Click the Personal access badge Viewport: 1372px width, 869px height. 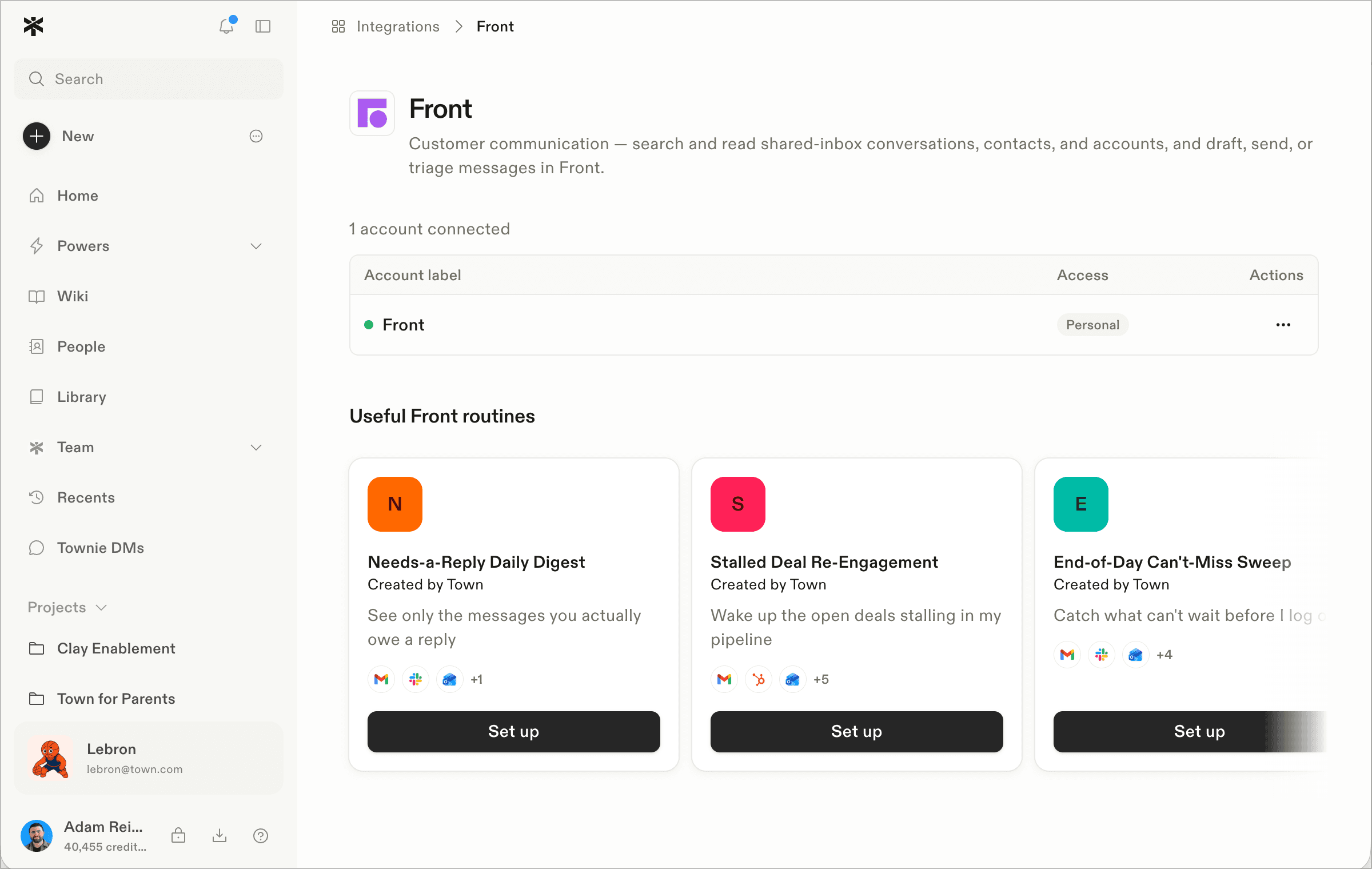click(x=1092, y=325)
